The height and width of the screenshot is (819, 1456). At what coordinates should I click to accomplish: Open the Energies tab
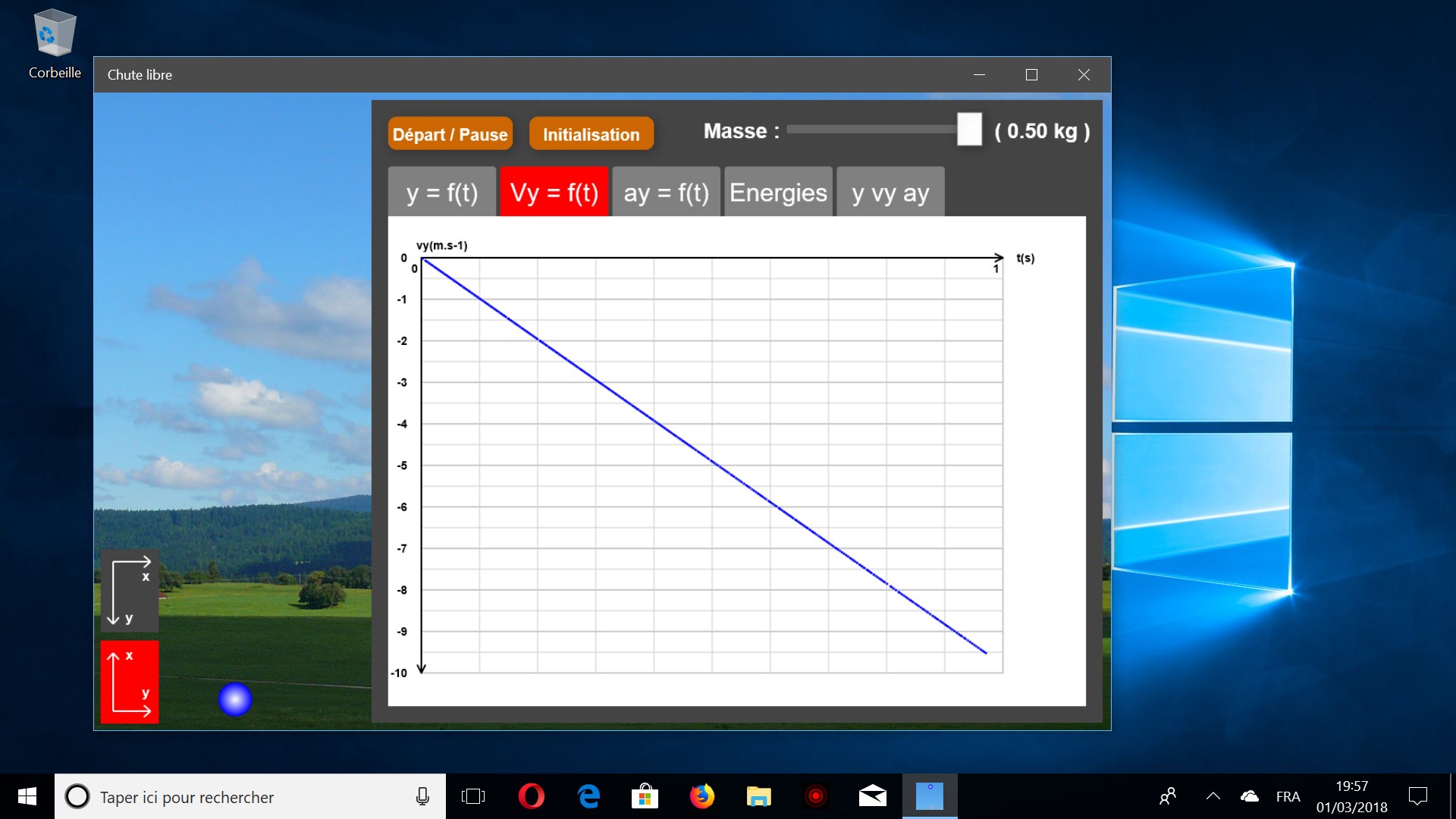[x=778, y=193]
